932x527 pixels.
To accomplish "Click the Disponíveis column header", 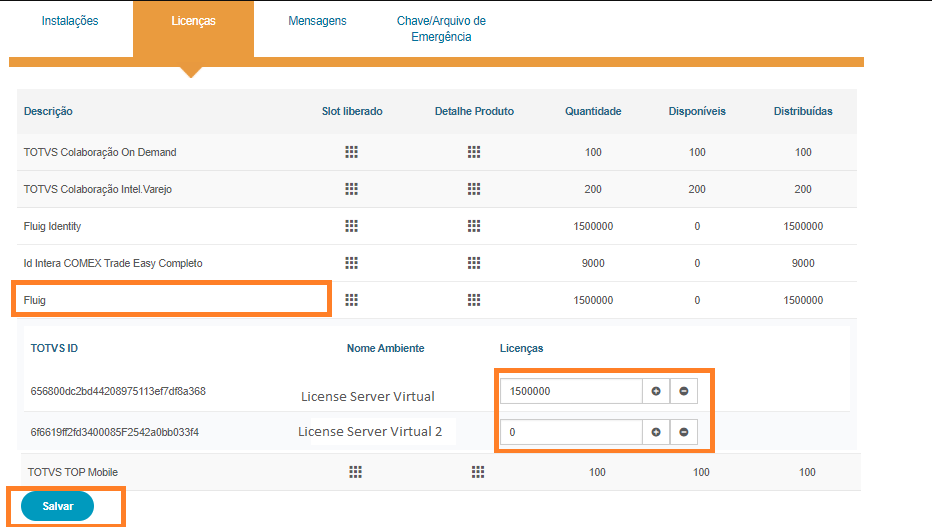I will tap(697, 111).
